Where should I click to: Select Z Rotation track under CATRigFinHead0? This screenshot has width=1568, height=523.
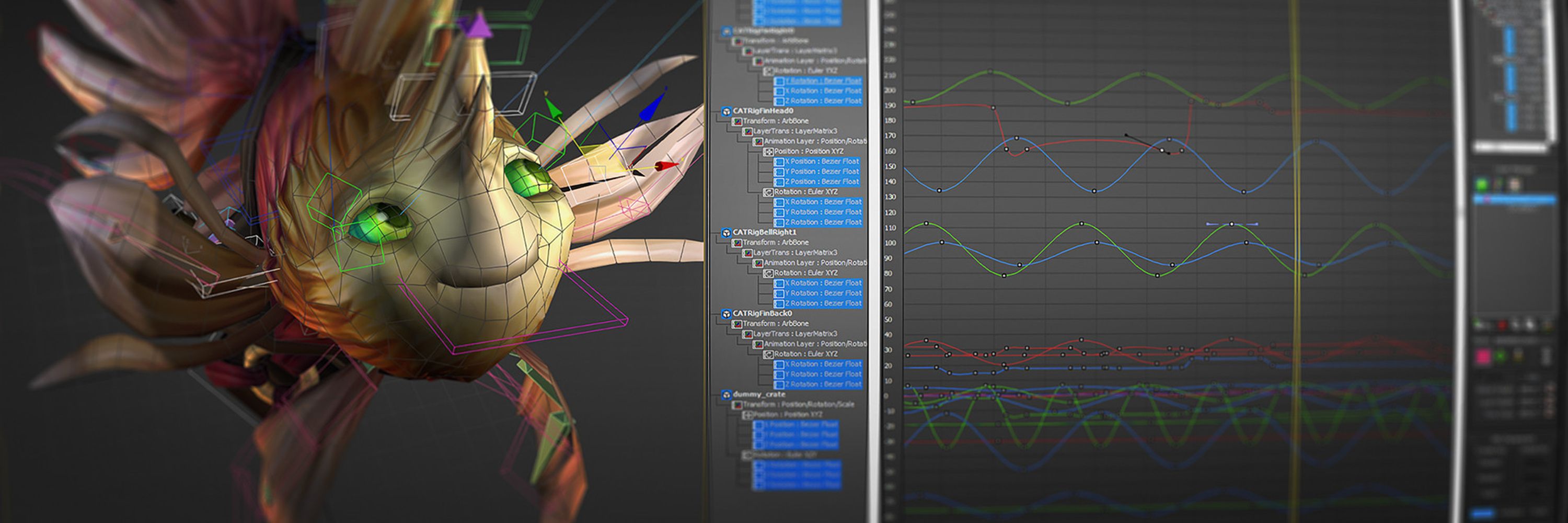point(818,222)
